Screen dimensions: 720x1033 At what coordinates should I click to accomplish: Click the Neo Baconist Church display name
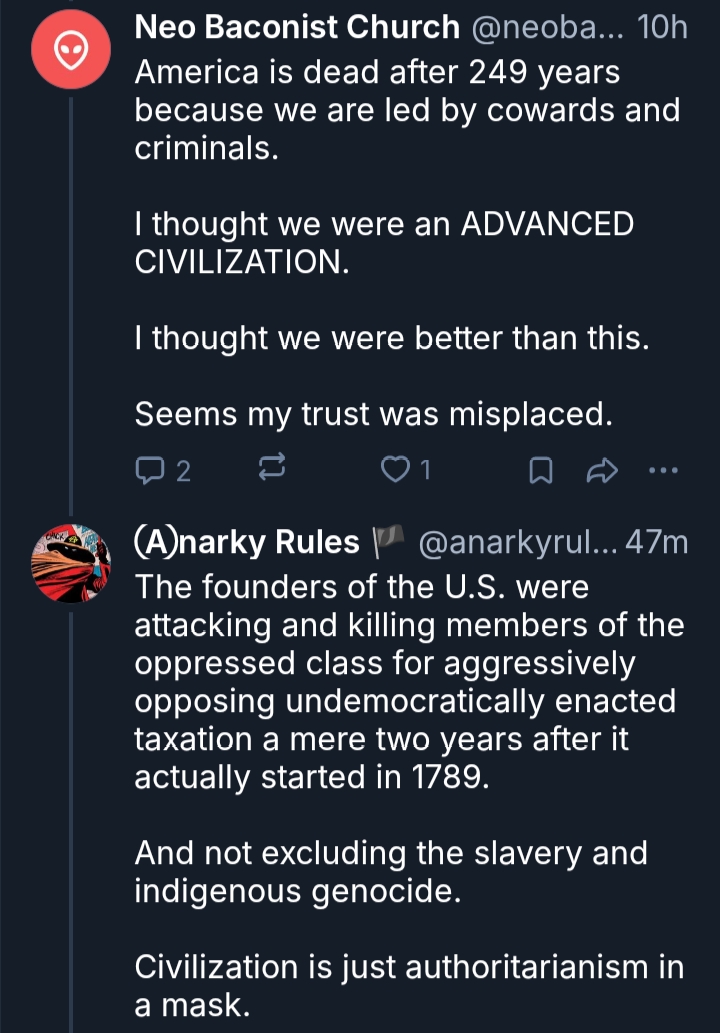pyautogui.click(x=297, y=28)
